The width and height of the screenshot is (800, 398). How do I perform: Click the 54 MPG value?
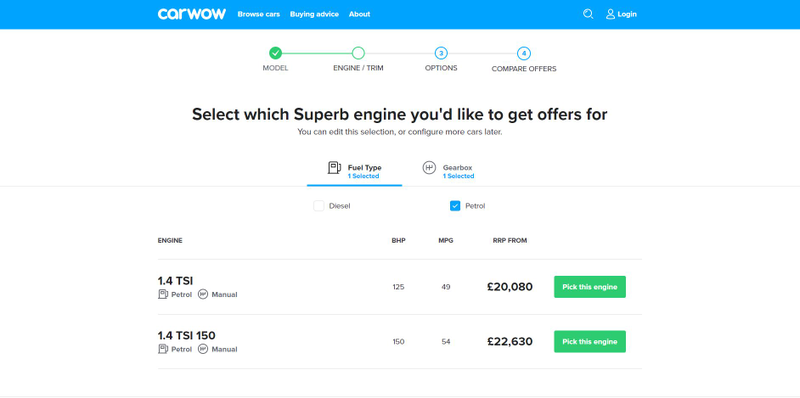446,341
